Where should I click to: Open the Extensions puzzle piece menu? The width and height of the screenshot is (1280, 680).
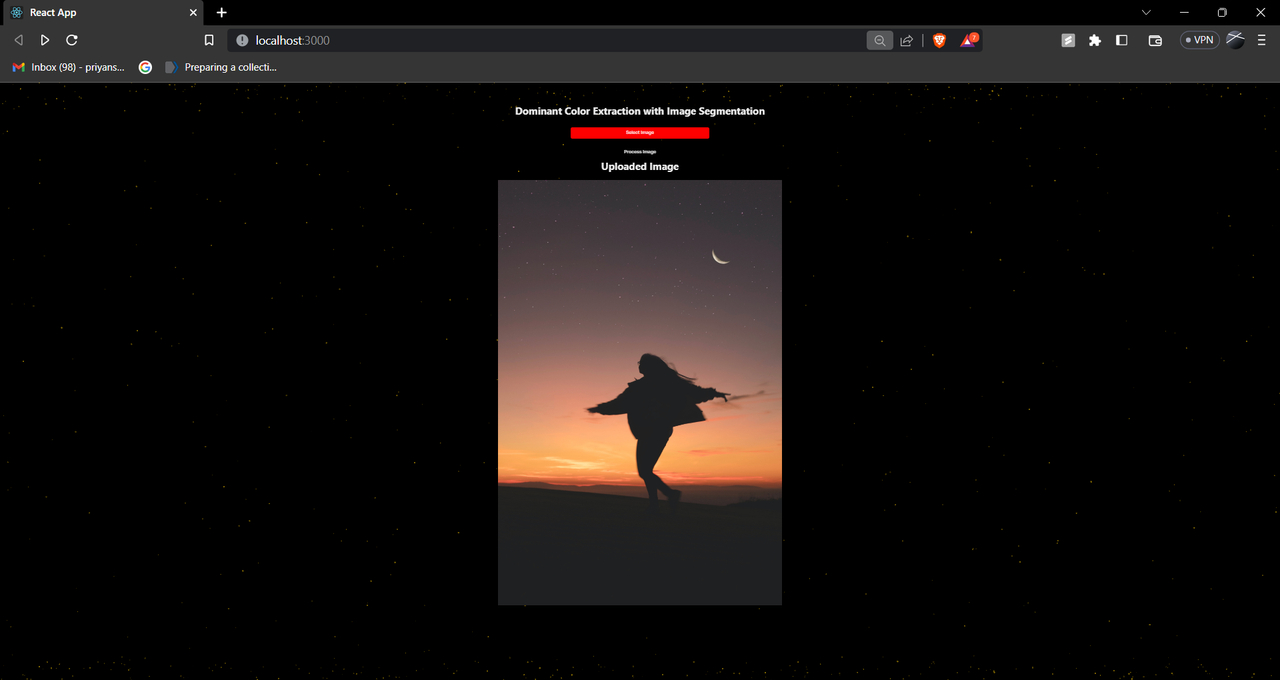tap(1095, 40)
